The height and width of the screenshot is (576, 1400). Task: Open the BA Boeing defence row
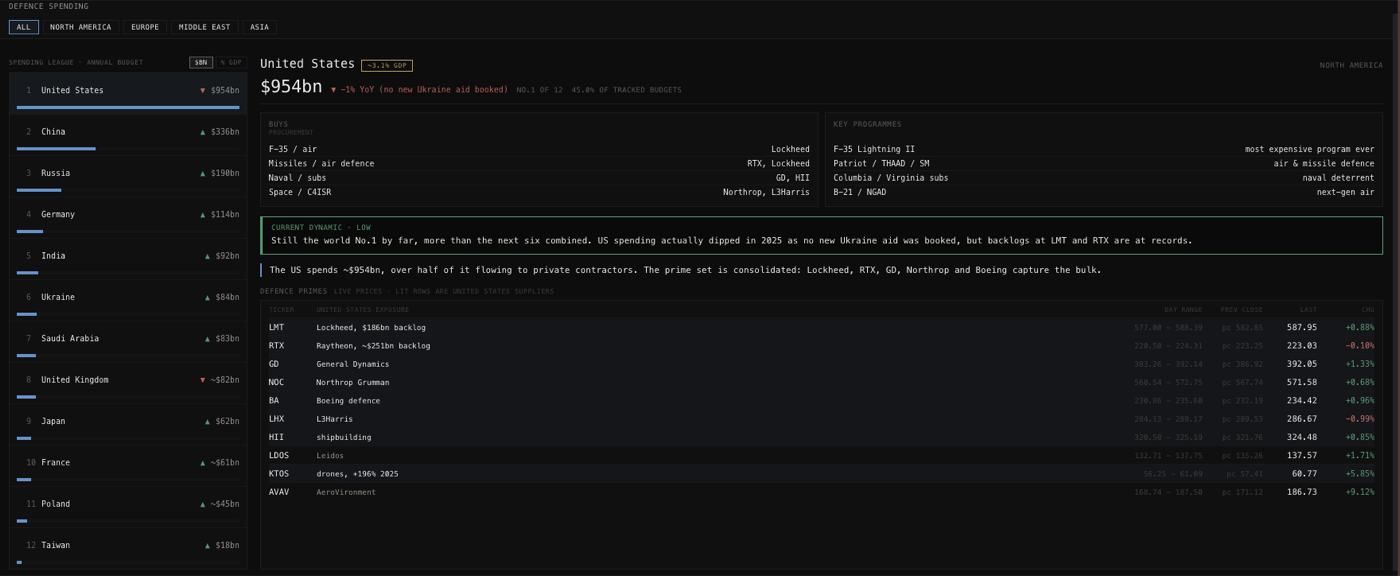[x=822, y=400]
